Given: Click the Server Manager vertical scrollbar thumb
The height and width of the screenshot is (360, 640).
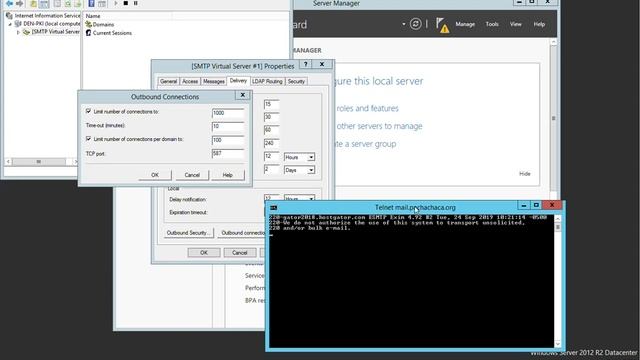Looking at the screenshot, I should (553, 118).
